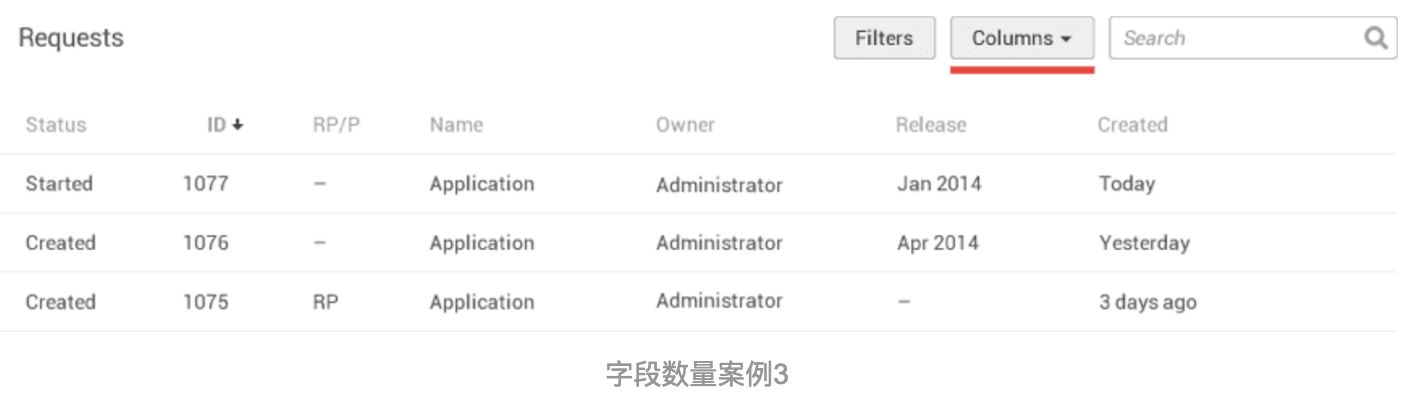Click the Filters button
This screenshot has width=1414, height=414.
[884, 38]
